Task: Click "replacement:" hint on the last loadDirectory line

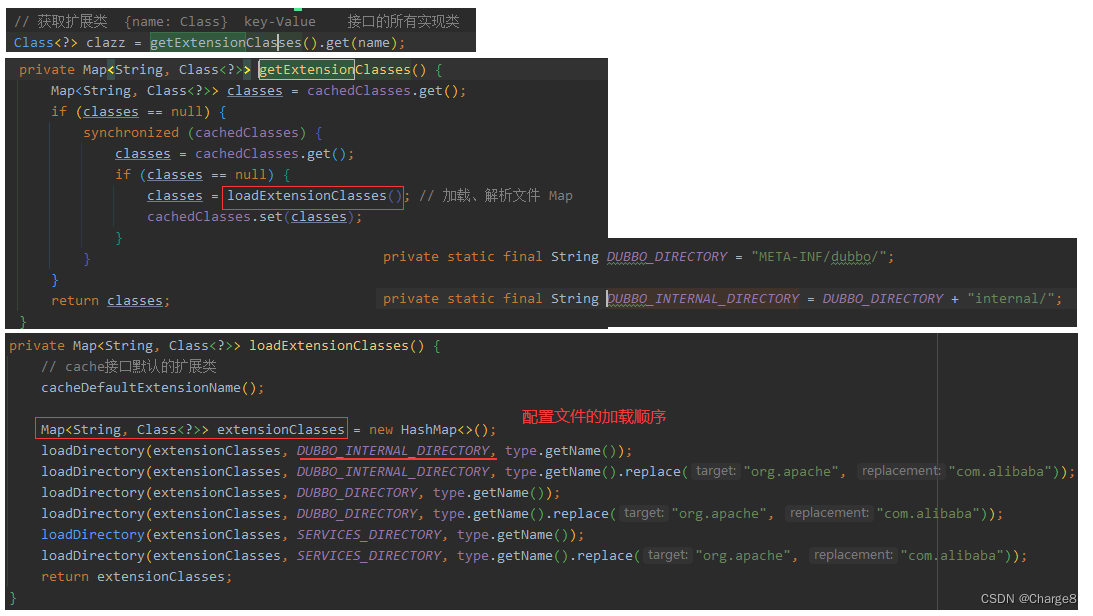Action: click(853, 555)
